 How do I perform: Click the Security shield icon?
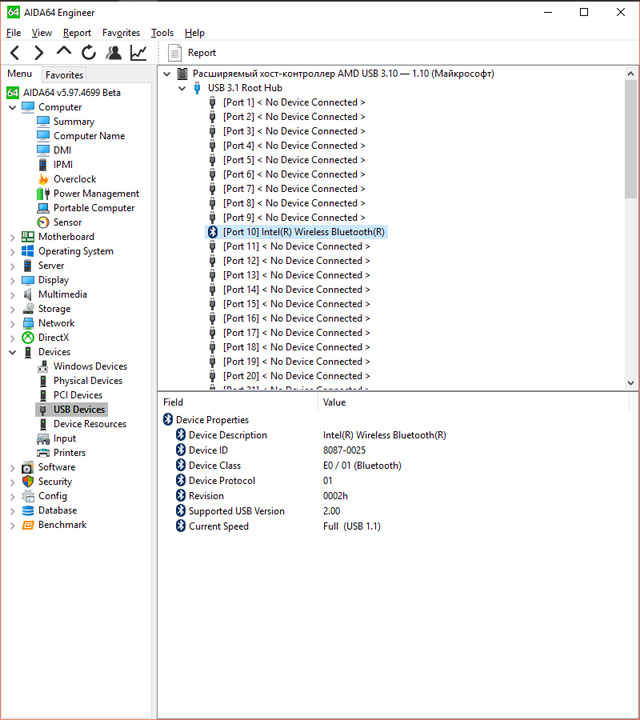pos(28,481)
